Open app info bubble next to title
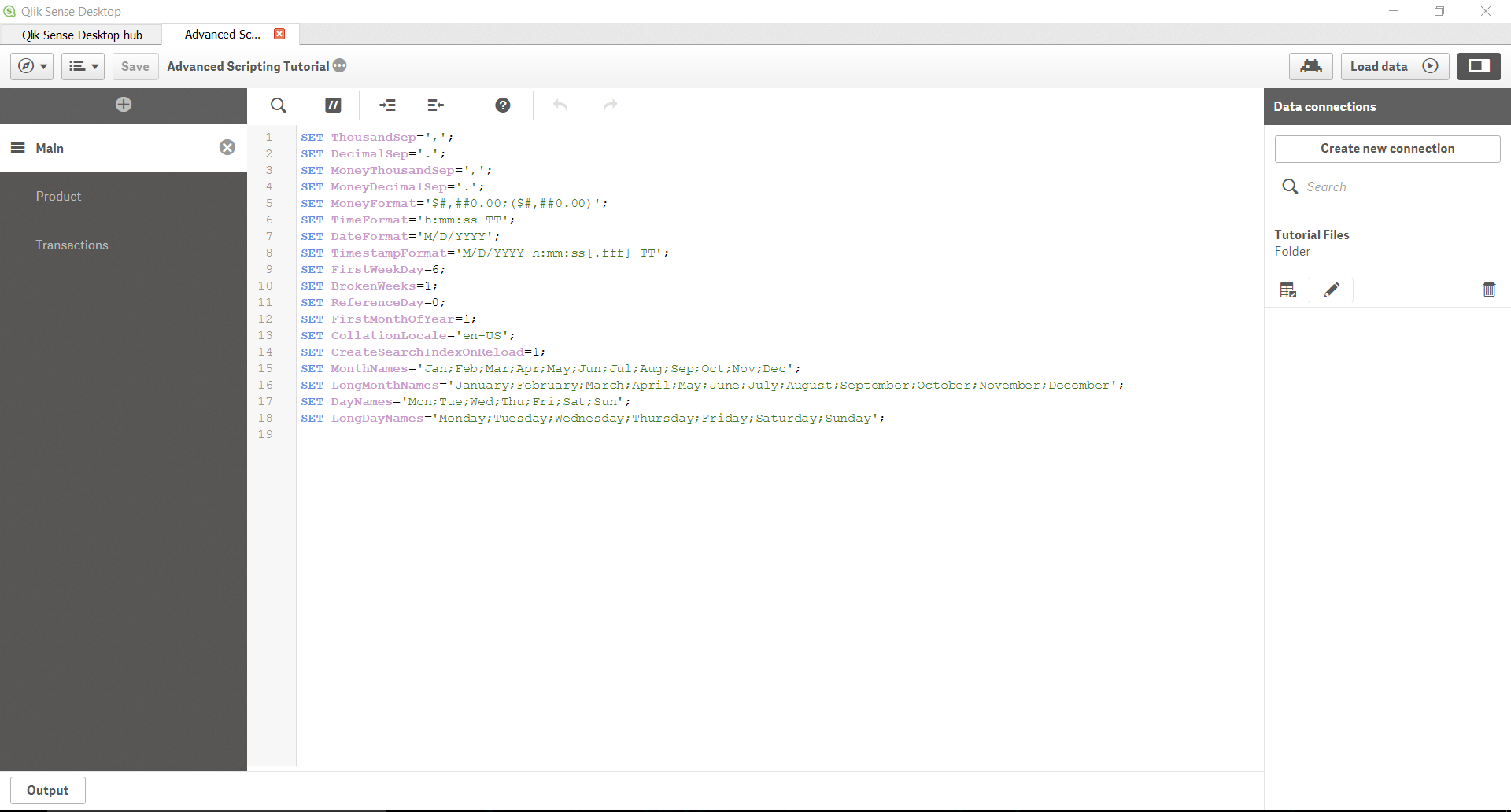Viewport: 1511px width, 812px height. coord(340,65)
